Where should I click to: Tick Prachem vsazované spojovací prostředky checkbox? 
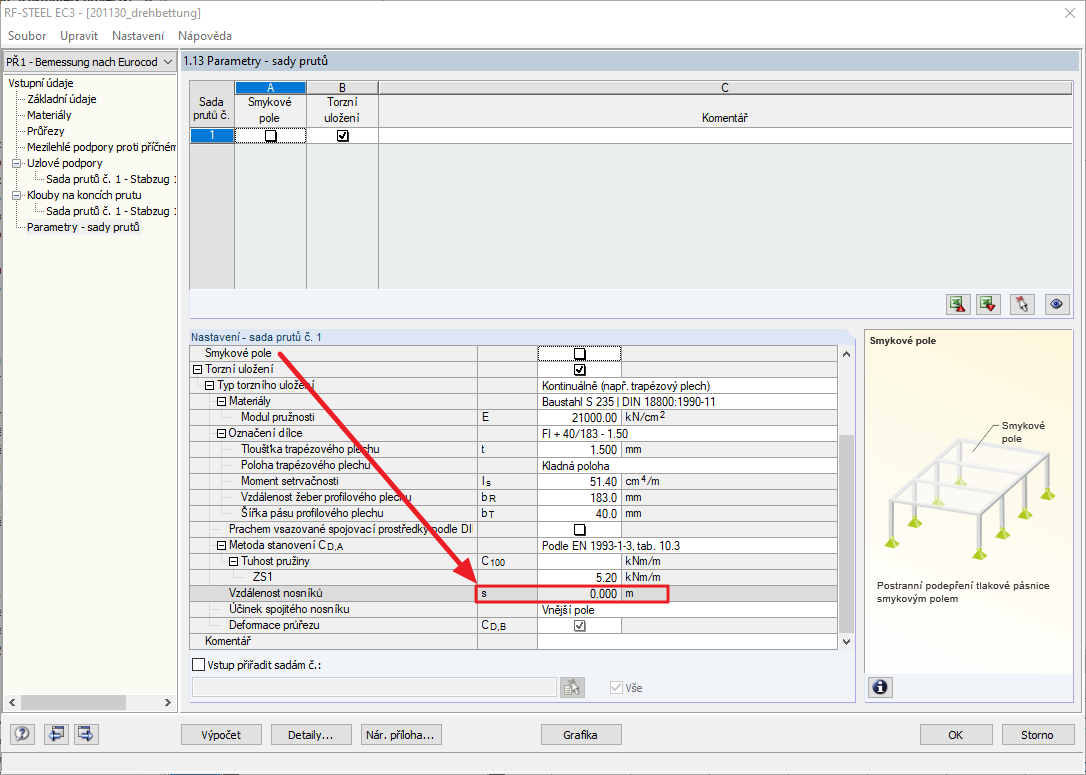[x=580, y=530]
